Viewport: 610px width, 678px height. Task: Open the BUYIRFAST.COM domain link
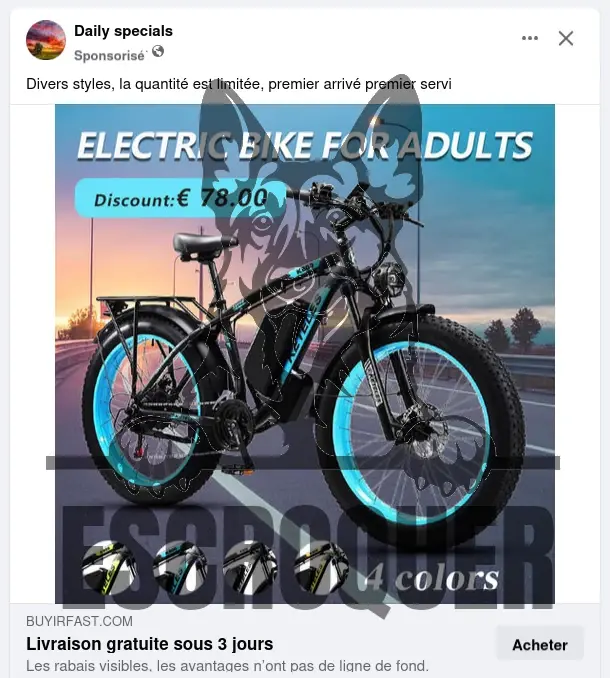[x=80, y=621]
